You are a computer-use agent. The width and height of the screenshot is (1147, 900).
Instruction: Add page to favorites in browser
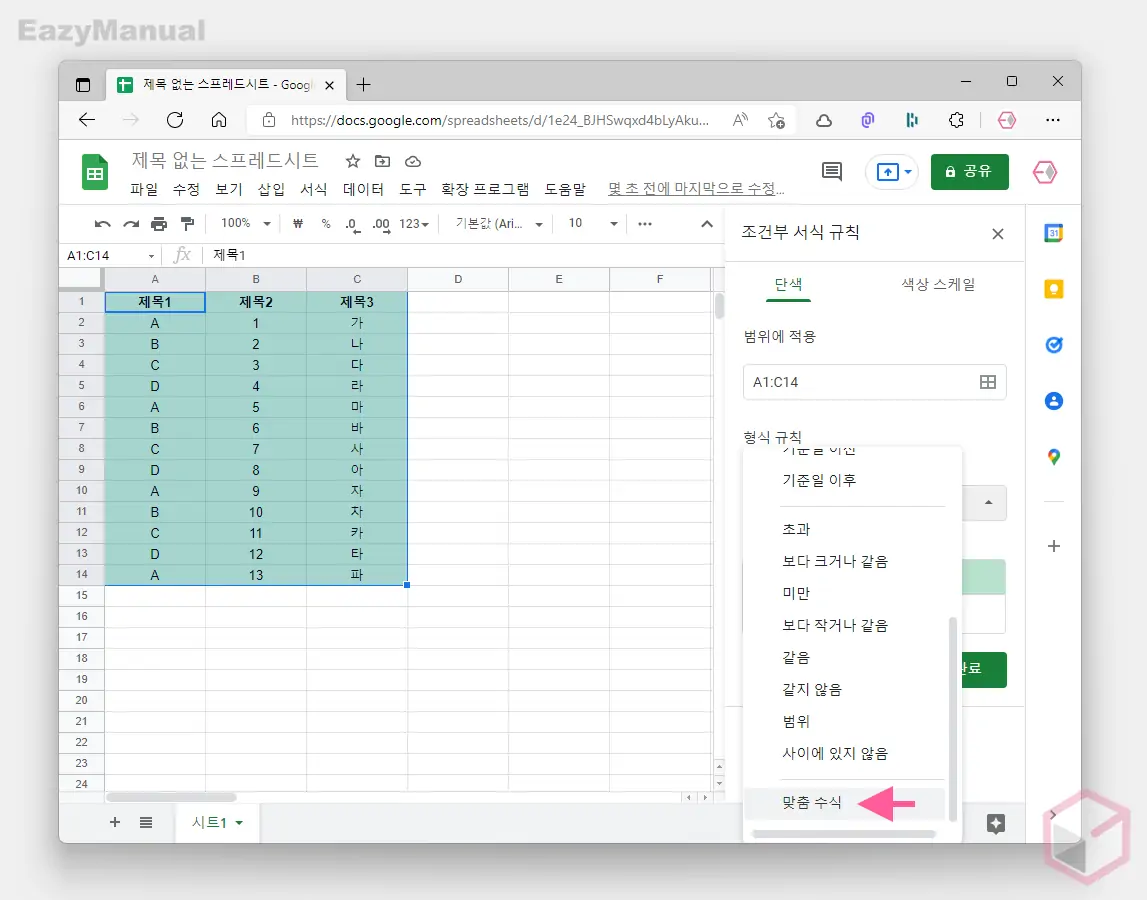(776, 120)
